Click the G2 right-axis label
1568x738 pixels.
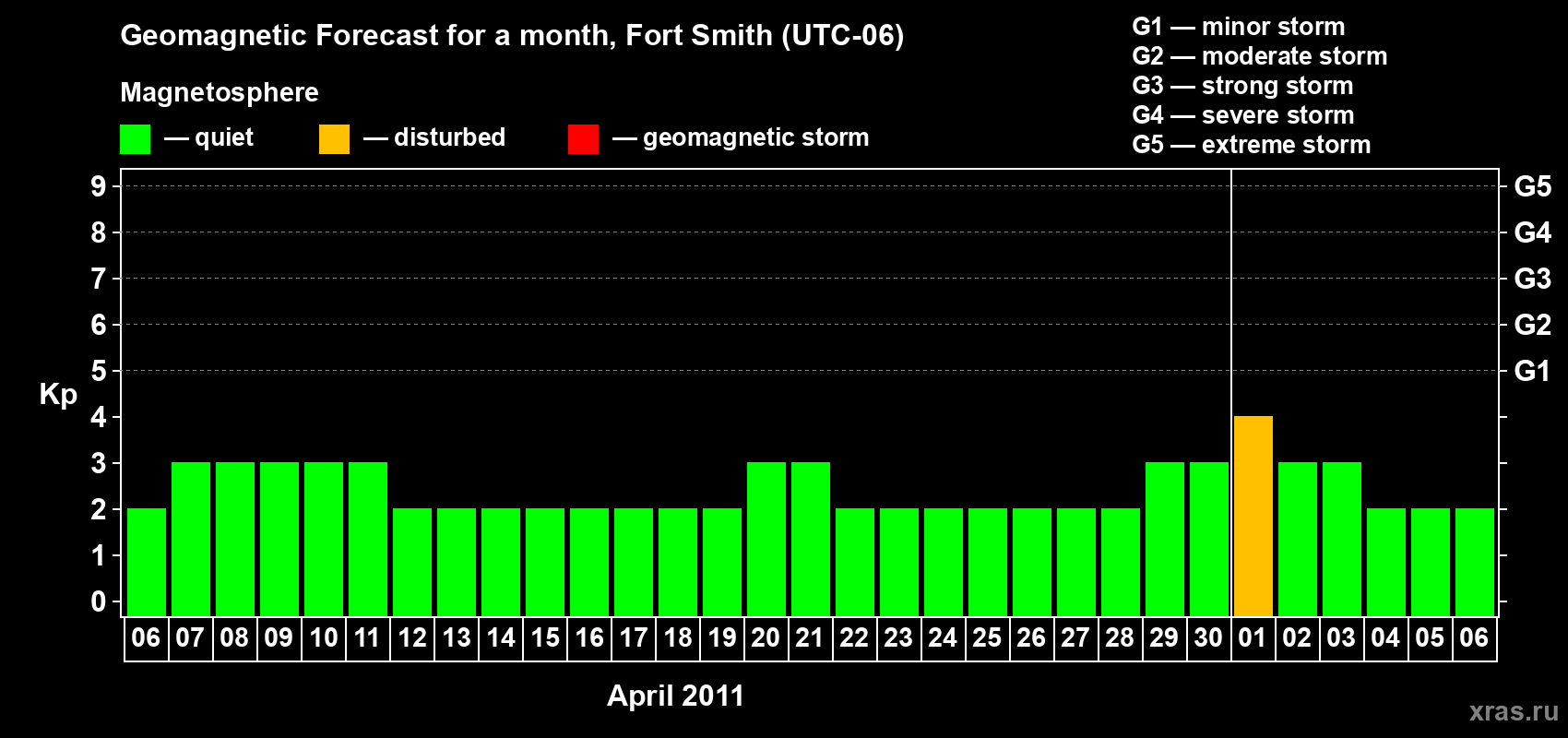click(x=1532, y=325)
